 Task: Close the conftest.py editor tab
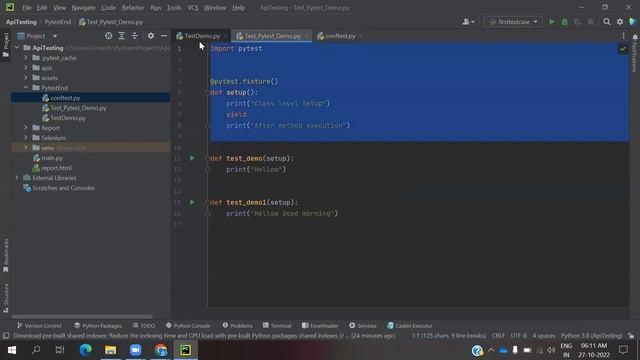(361, 36)
